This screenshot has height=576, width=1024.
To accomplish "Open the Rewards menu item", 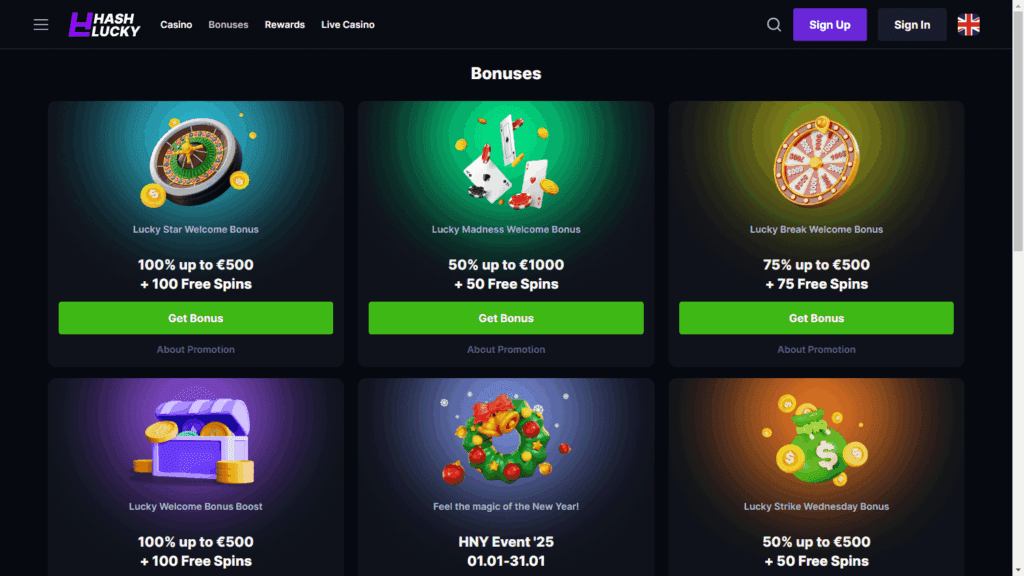I will [285, 25].
